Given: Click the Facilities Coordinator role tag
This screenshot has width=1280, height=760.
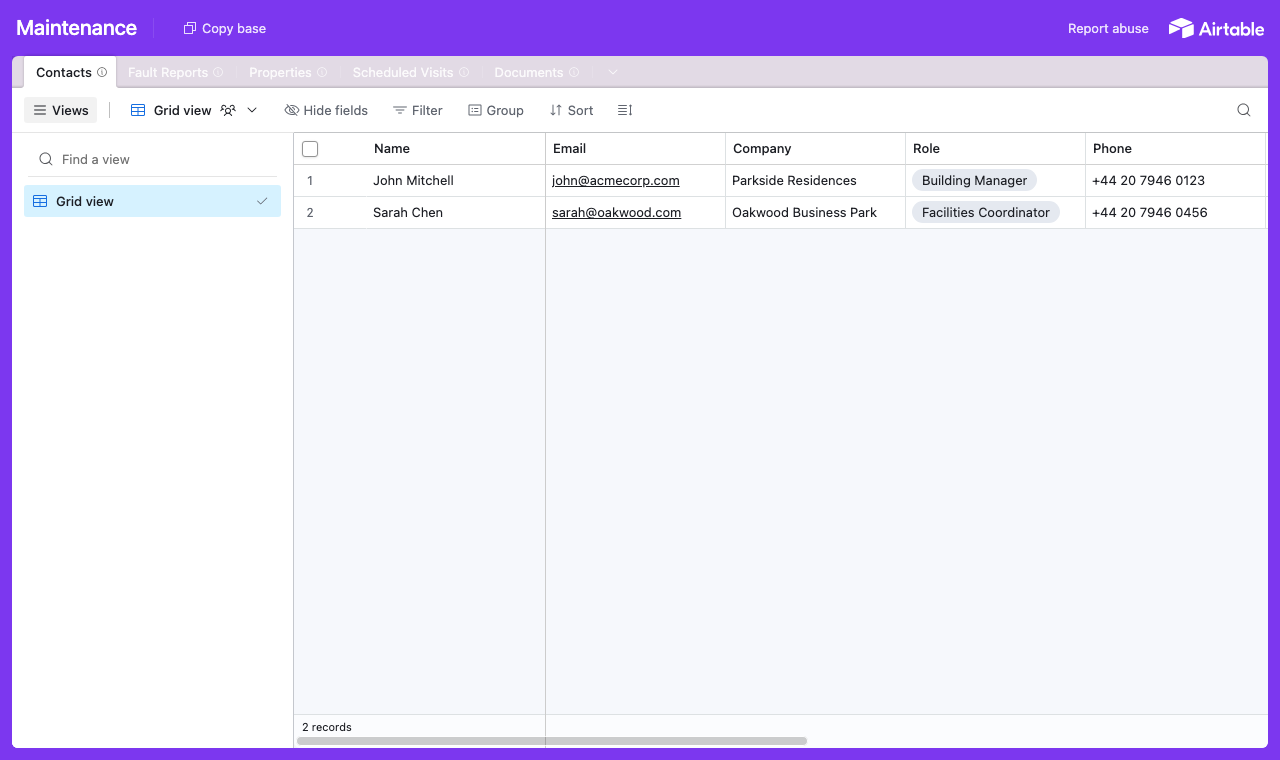Looking at the screenshot, I should [x=985, y=213].
